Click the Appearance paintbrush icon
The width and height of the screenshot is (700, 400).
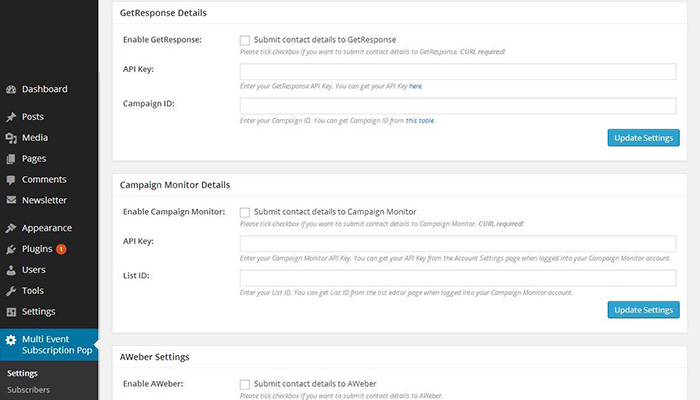11,228
